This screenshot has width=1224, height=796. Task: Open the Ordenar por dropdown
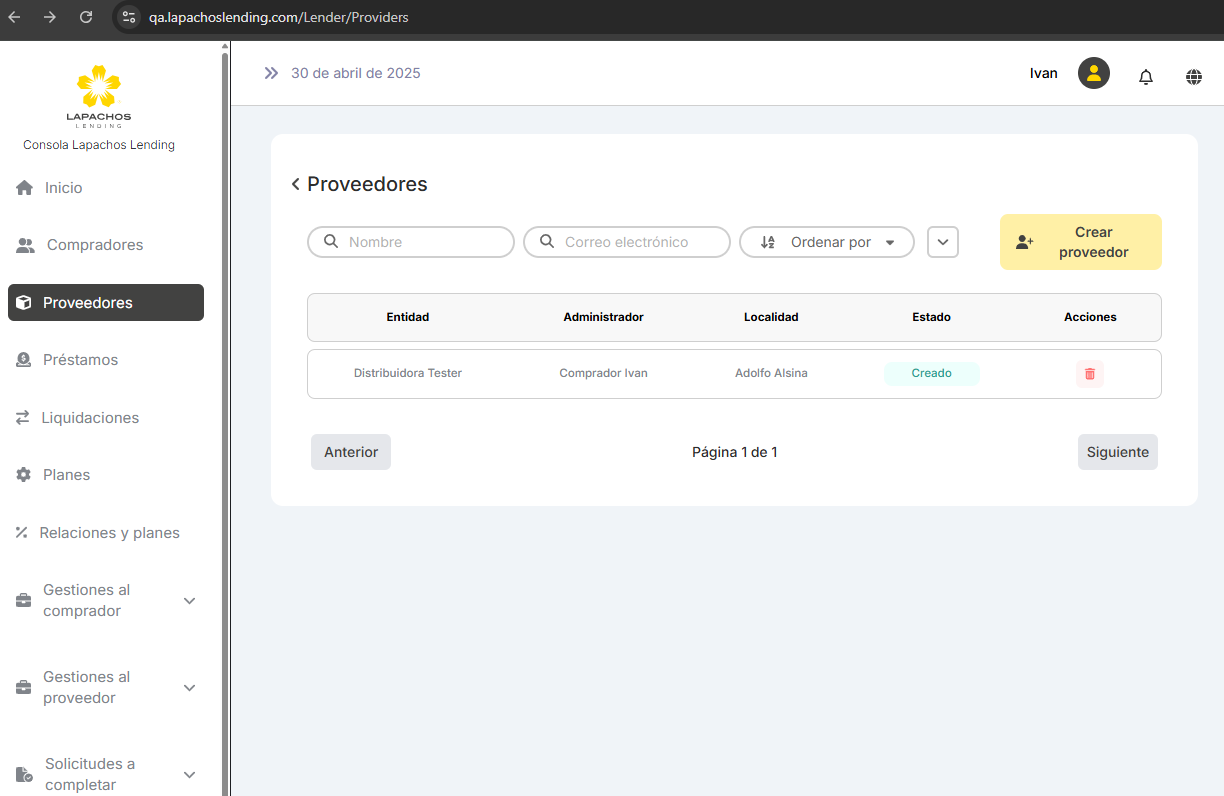(x=826, y=242)
